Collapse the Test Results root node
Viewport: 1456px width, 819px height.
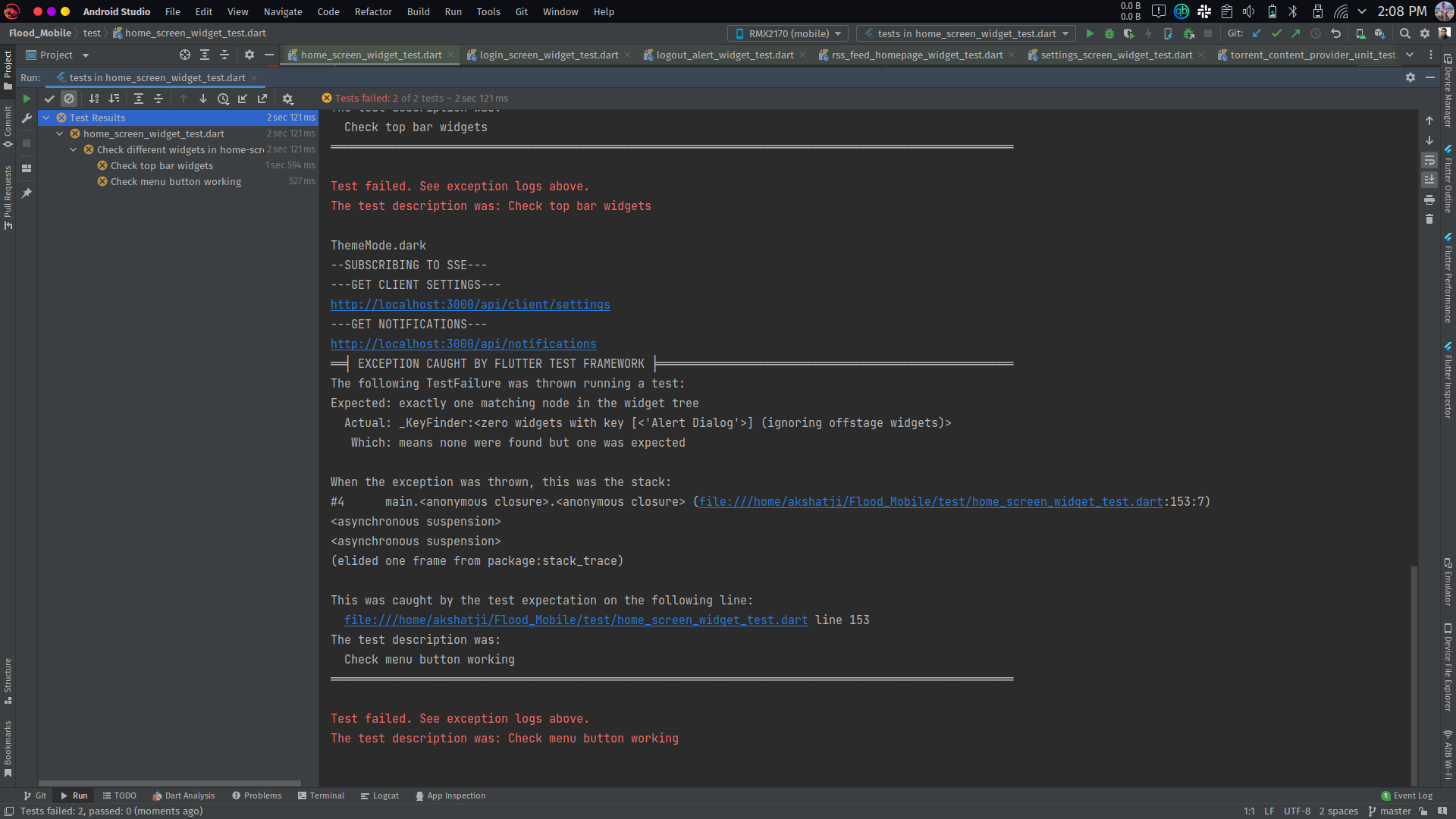click(x=46, y=118)
